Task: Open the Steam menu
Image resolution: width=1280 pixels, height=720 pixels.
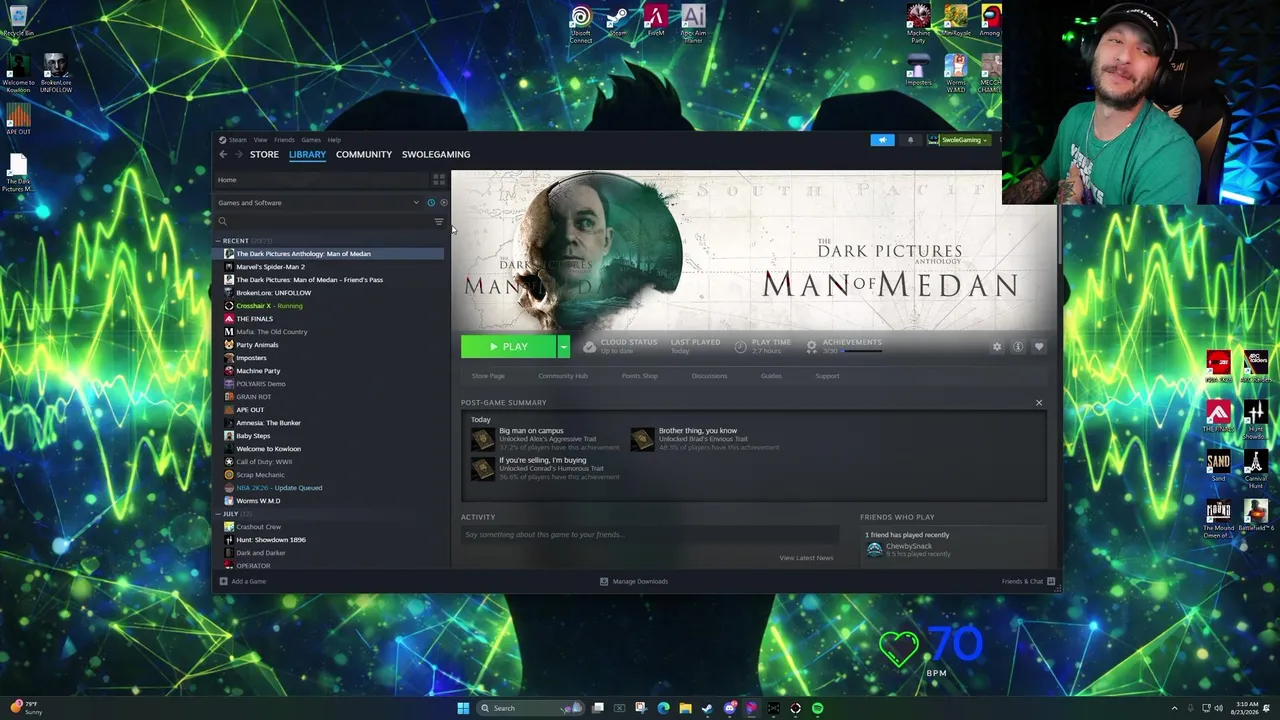Action: 237,140
